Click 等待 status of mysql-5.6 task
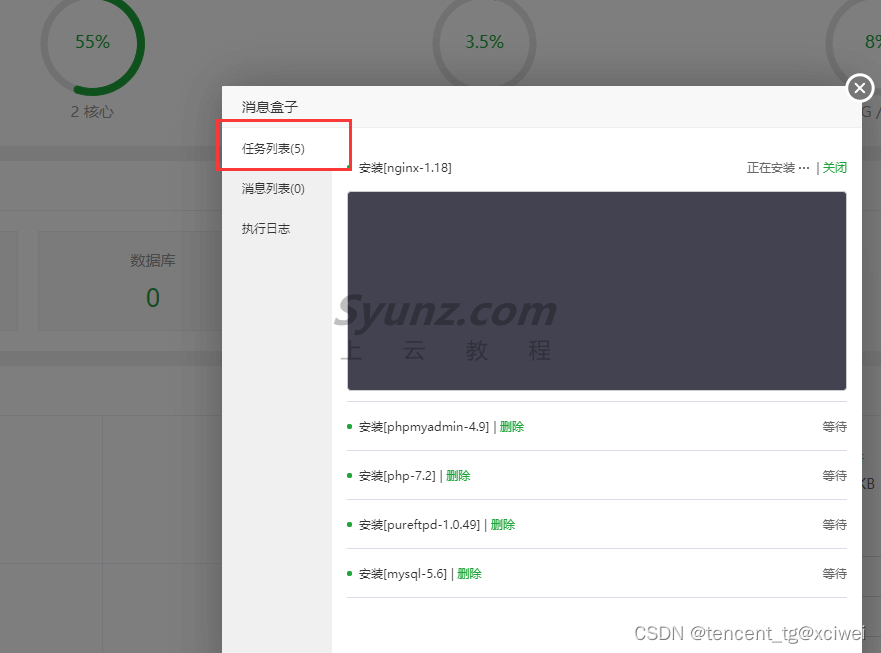The height and width of the screenshot is (653, 881). pyautogui.click(x=834, y=574)
